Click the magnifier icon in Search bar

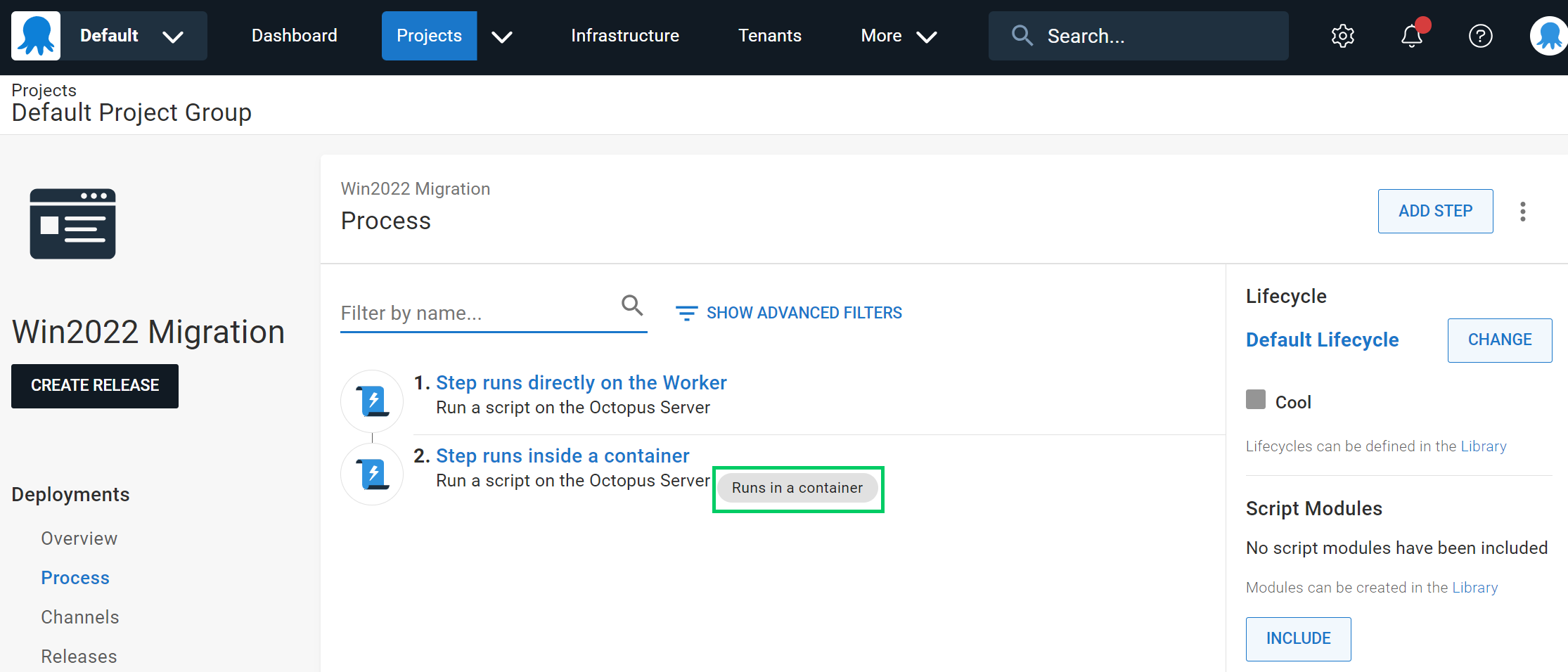coord(1022,36)
